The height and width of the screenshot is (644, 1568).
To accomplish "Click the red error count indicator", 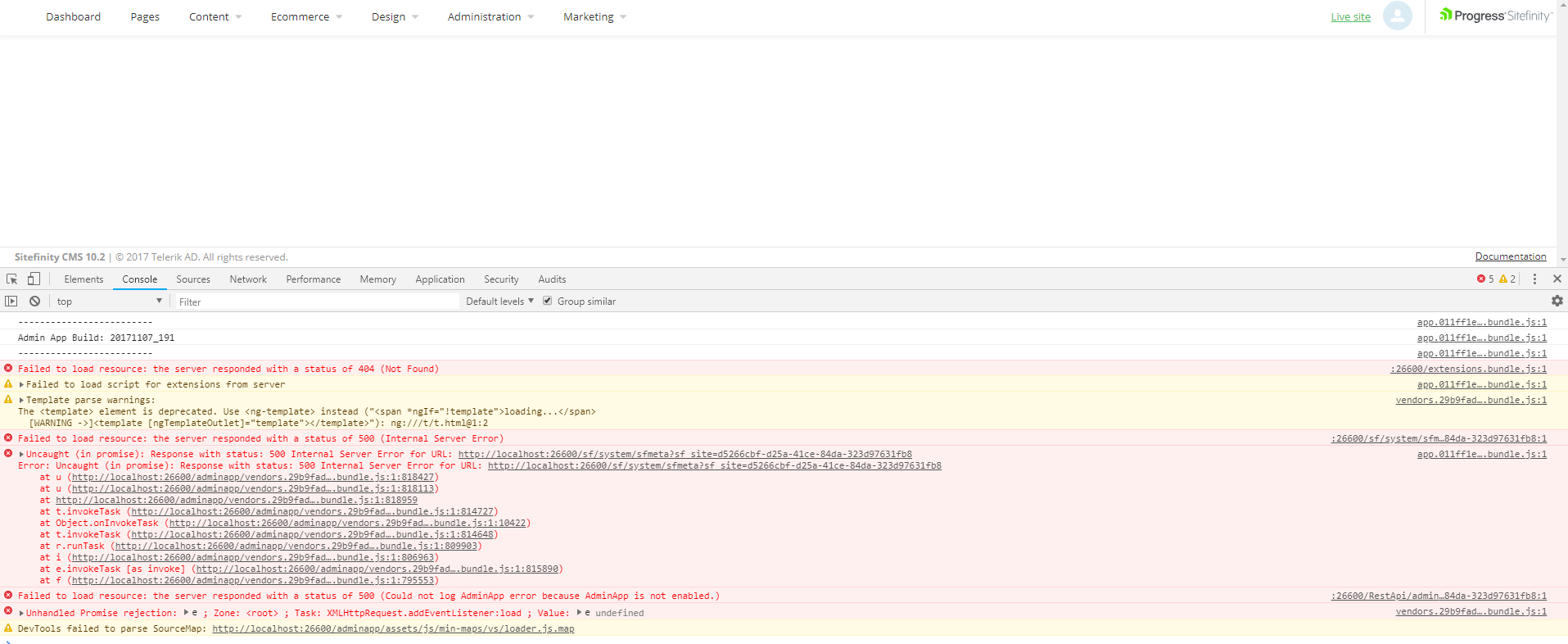I will point(1485,279).
